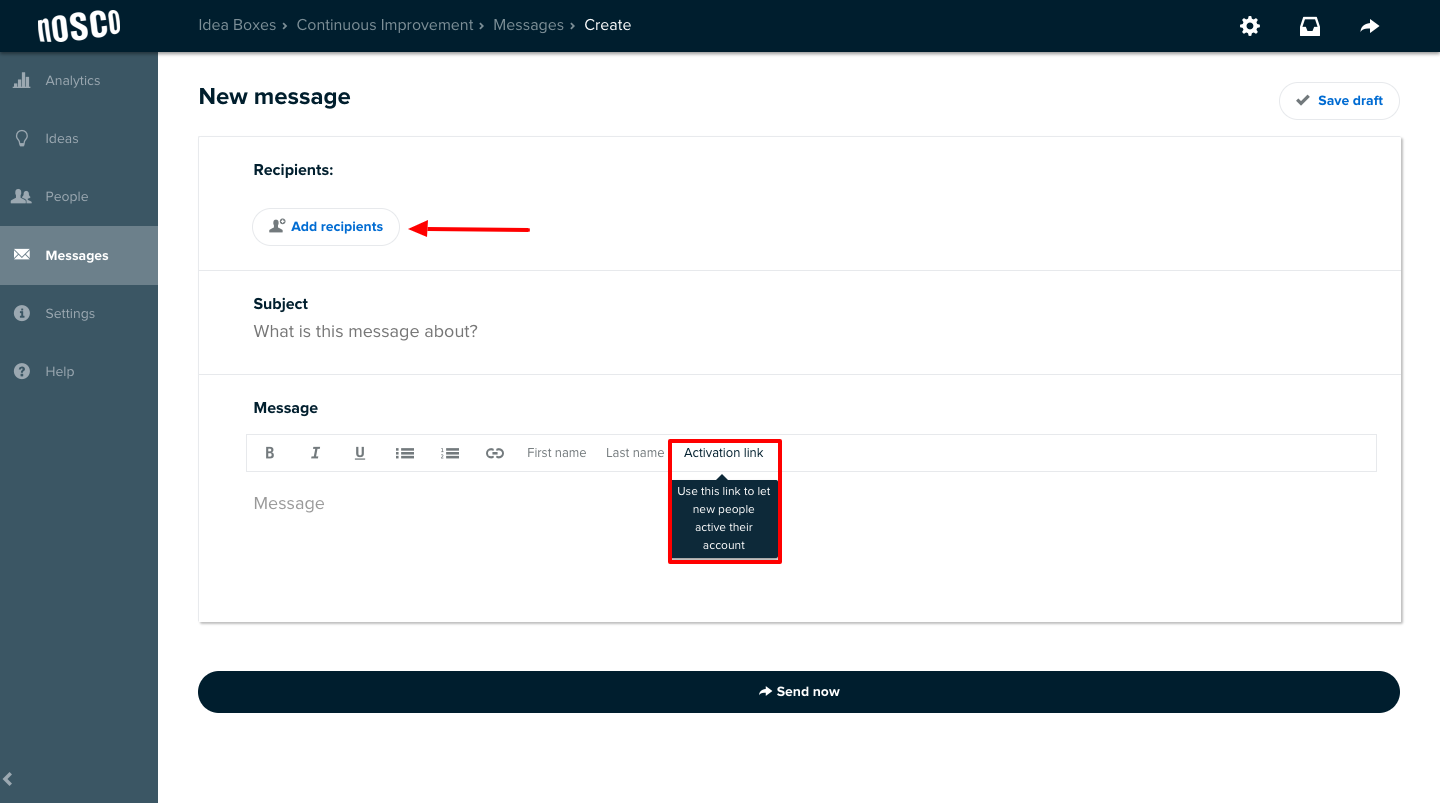Insert Last name placeholder
Screen dimensions: 1440x803
635,453
